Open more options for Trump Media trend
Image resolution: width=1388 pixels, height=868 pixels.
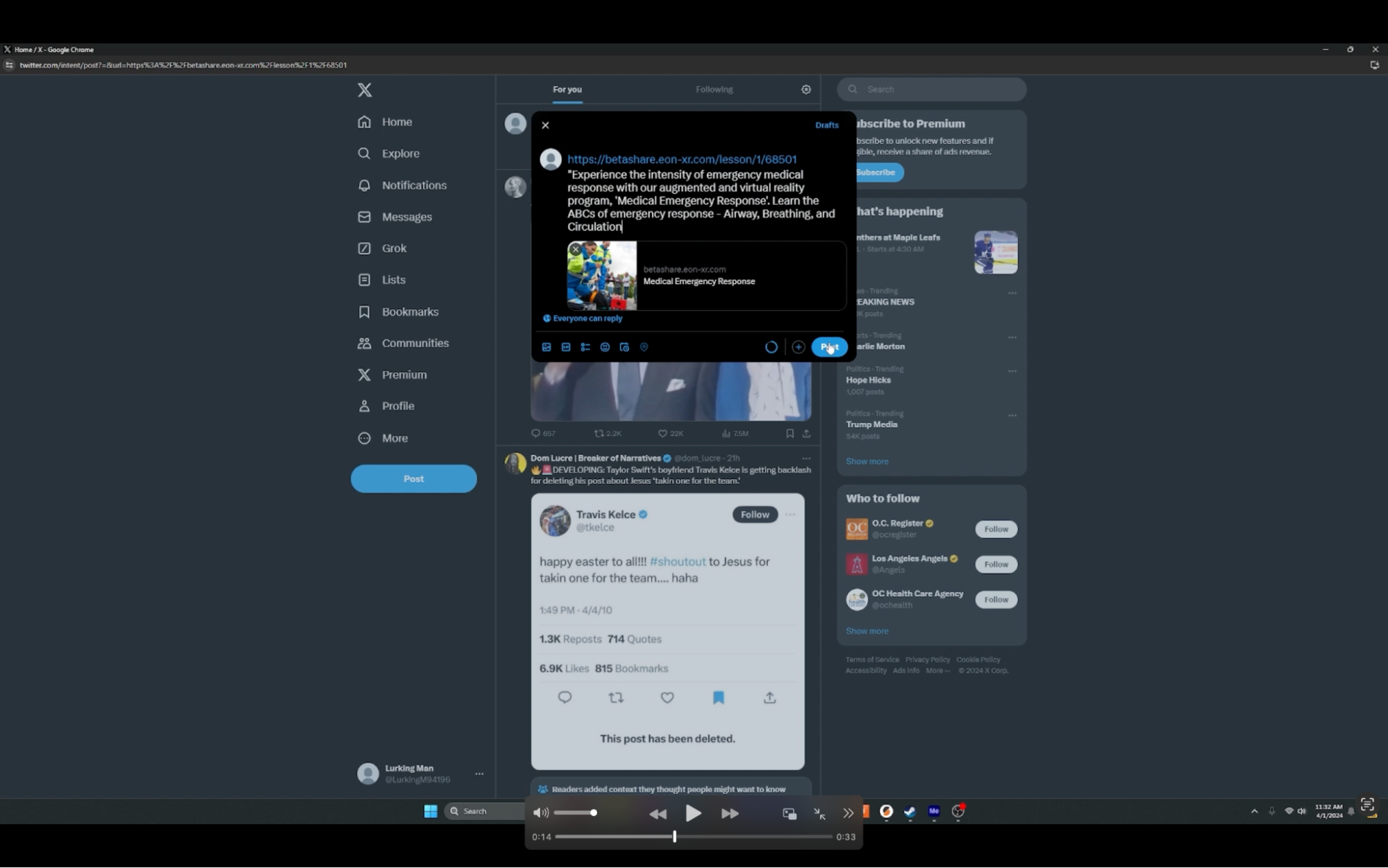(1012, 416)
